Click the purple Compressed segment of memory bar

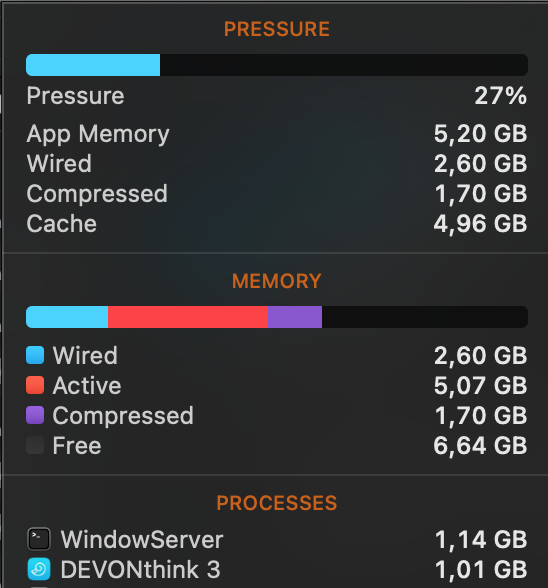295,317
